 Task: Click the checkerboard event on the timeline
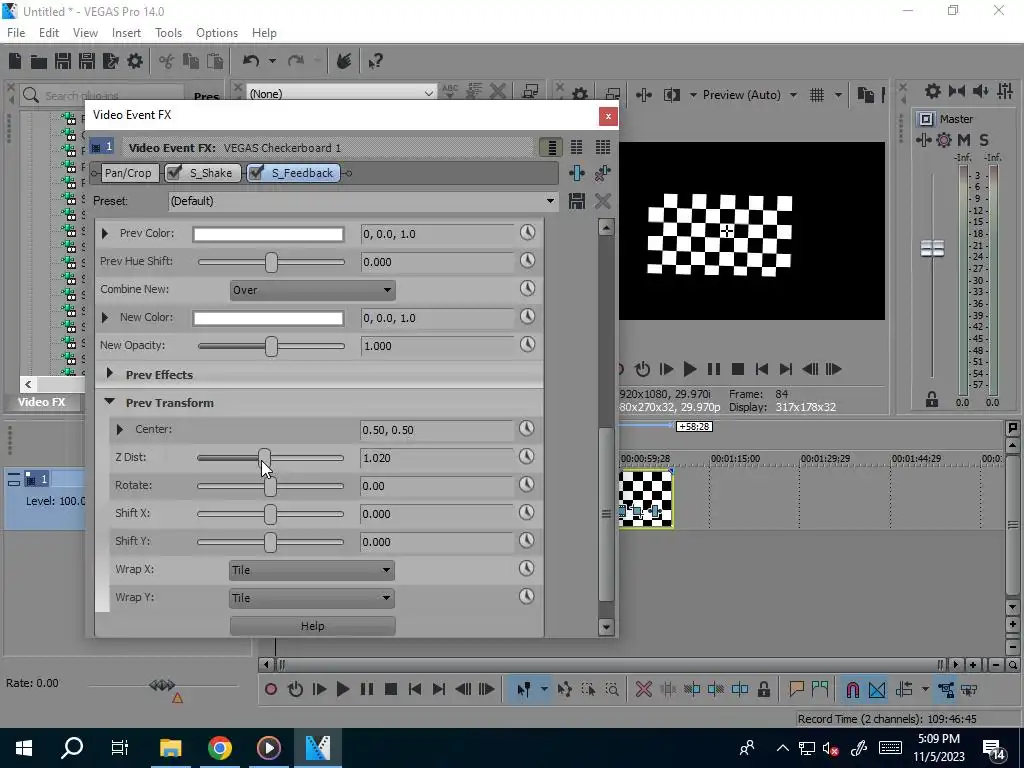[x=646, y=498]
